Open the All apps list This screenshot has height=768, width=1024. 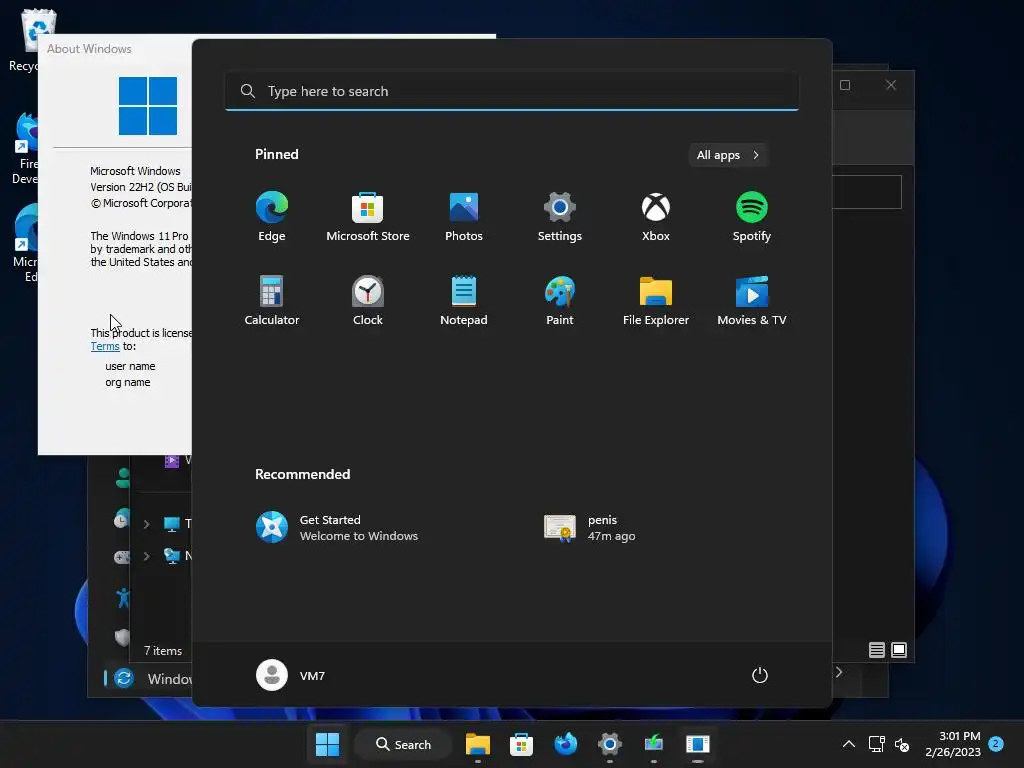(x=728, y=155)
